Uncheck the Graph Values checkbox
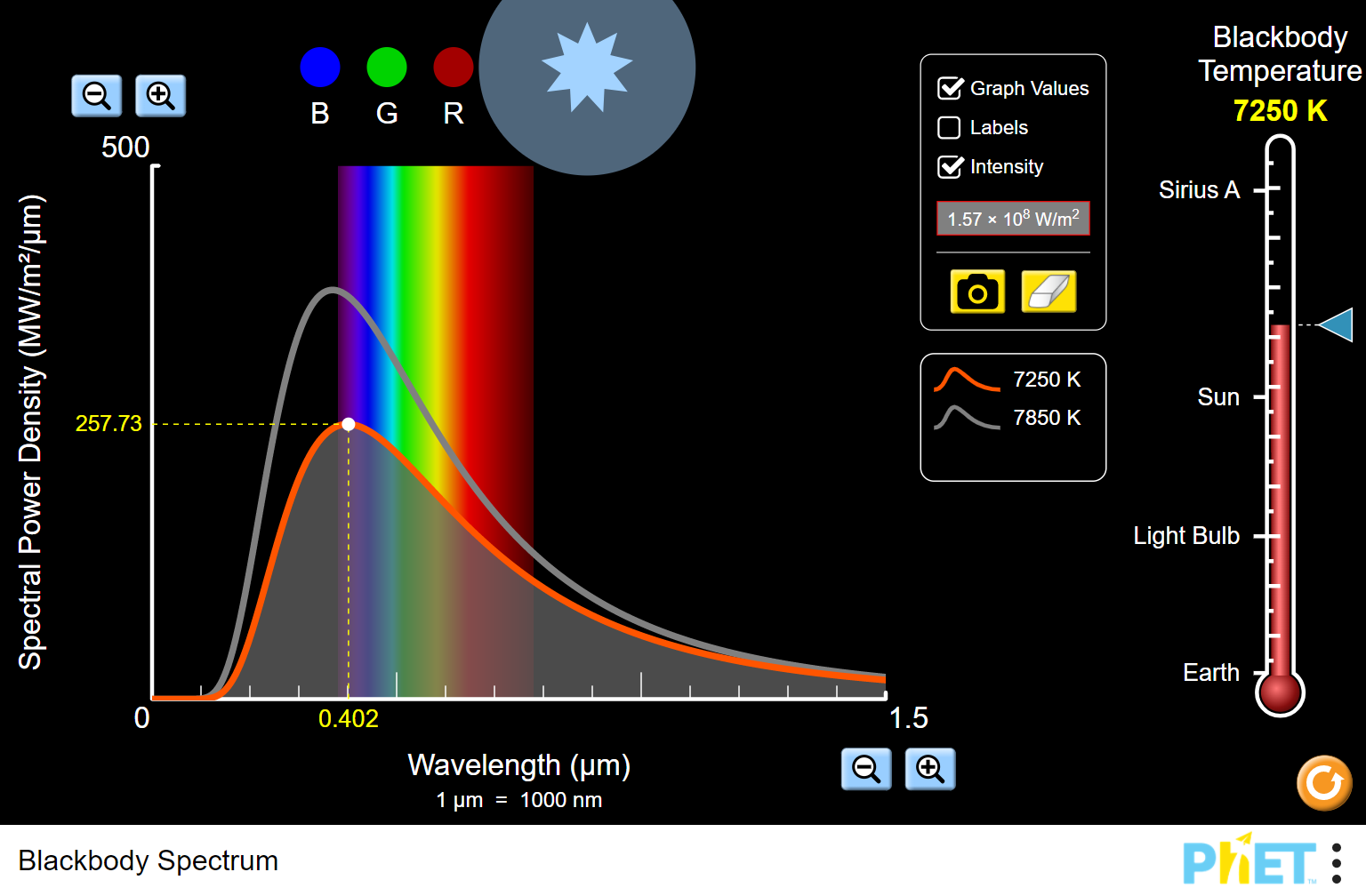1366x896 pixels. coord(950,89)
